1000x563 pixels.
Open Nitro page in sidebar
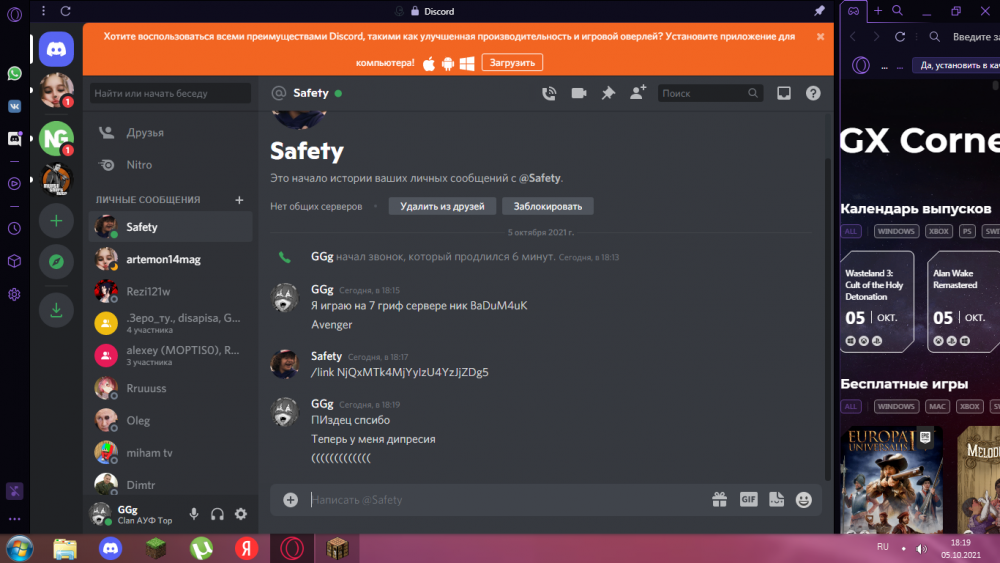tap(170, 165)
